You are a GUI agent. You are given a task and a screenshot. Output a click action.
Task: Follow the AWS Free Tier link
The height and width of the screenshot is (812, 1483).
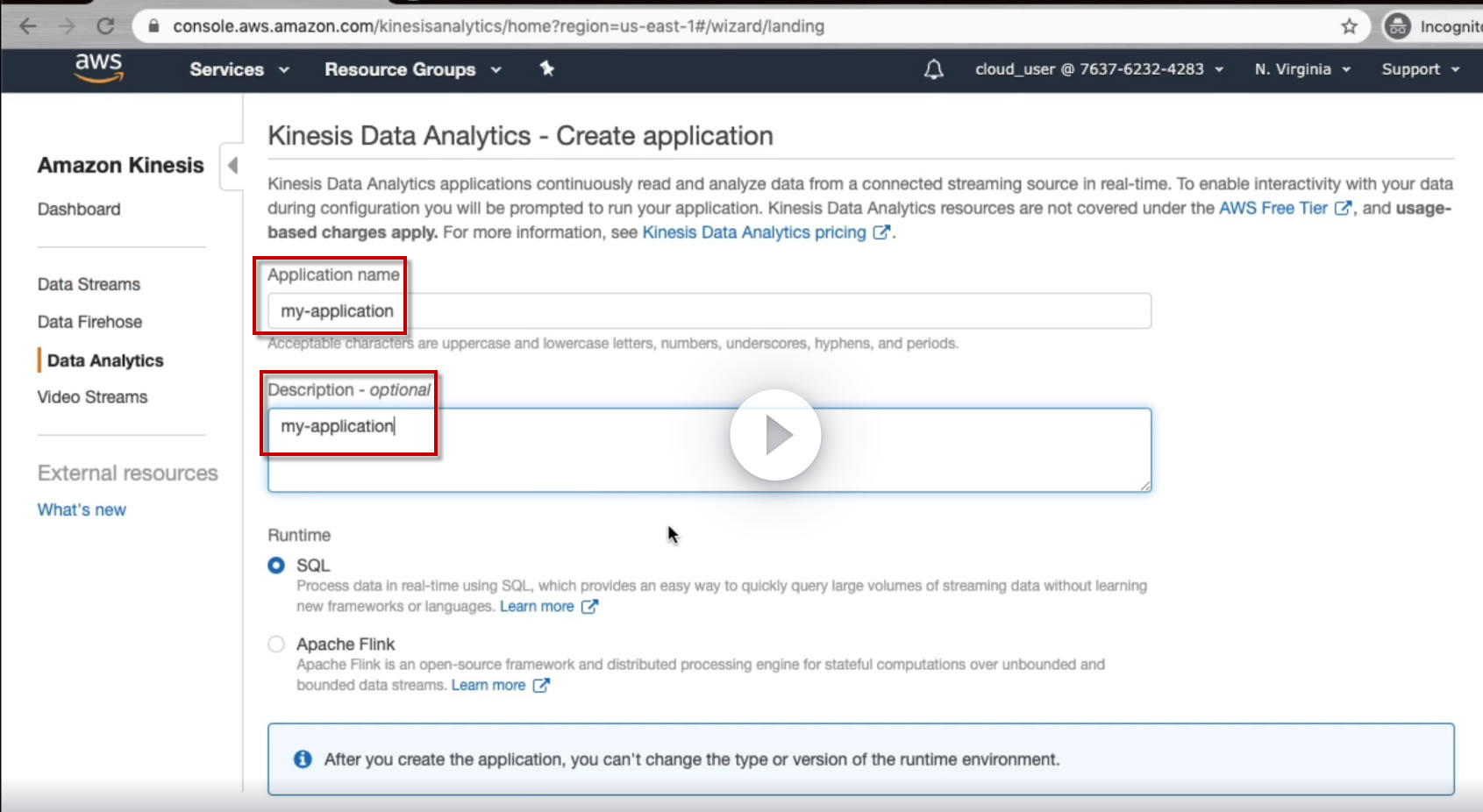[x=1273, y=208]
